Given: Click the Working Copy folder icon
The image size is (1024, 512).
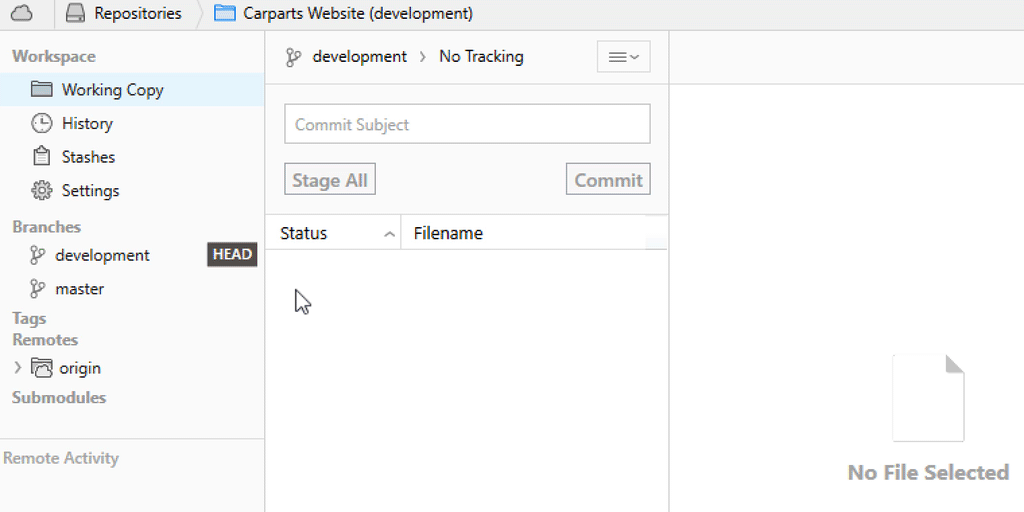Looking at the screenshot, I should click(x=41, y=89).
